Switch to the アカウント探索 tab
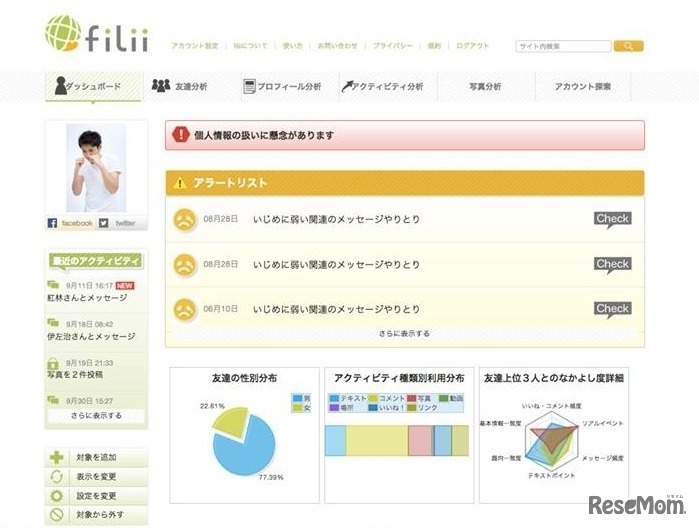Image resolution: width=699 pixels, height=528 pixels. pyautogui.click(x=583, y=86)
